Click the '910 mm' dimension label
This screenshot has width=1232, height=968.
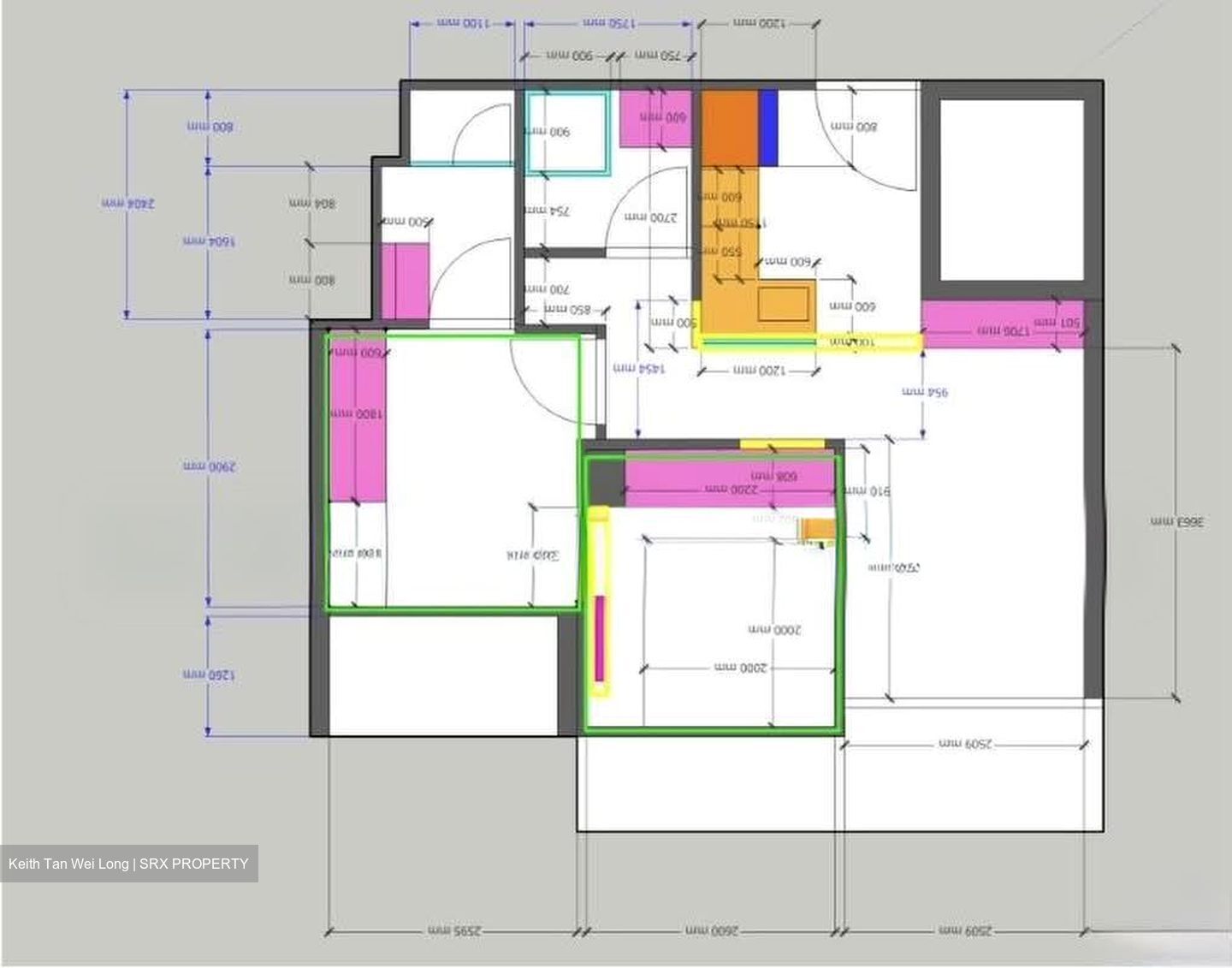(868, 491)
